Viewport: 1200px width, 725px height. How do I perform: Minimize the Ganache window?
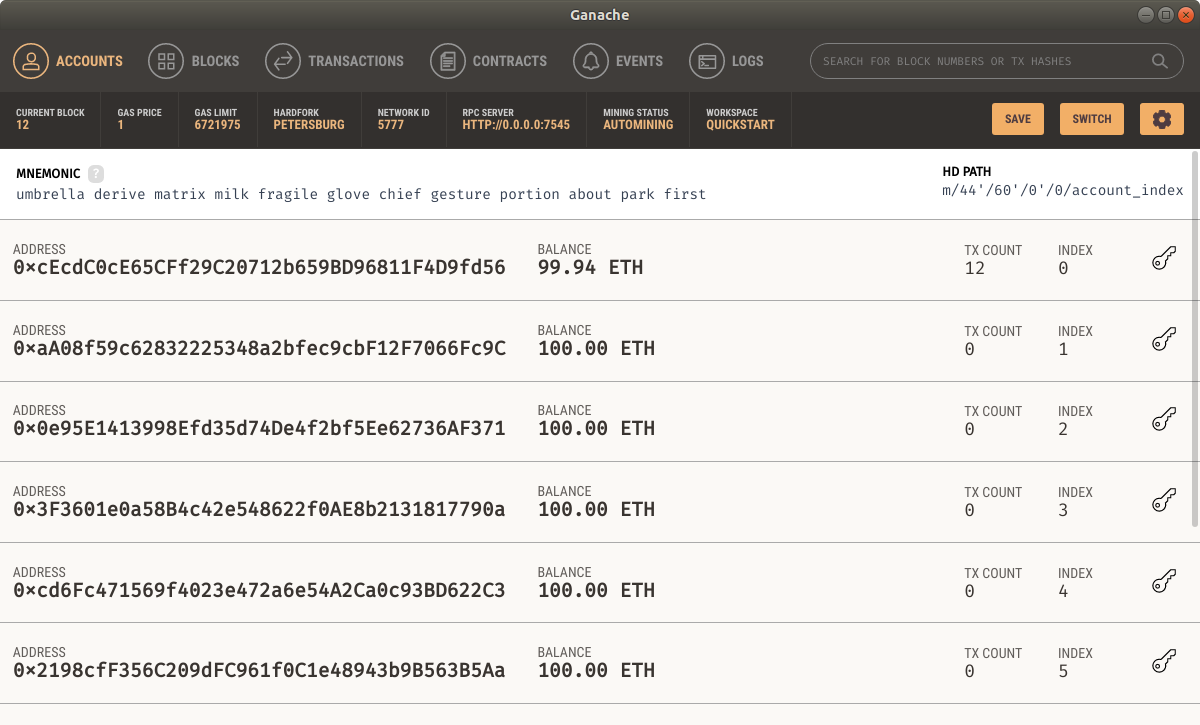coord(1146,15)
